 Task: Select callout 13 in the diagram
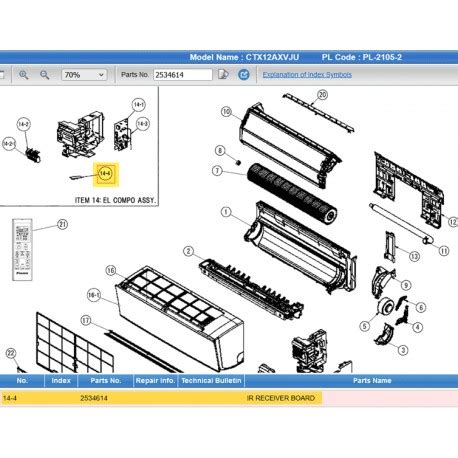(x=414, y=256)
